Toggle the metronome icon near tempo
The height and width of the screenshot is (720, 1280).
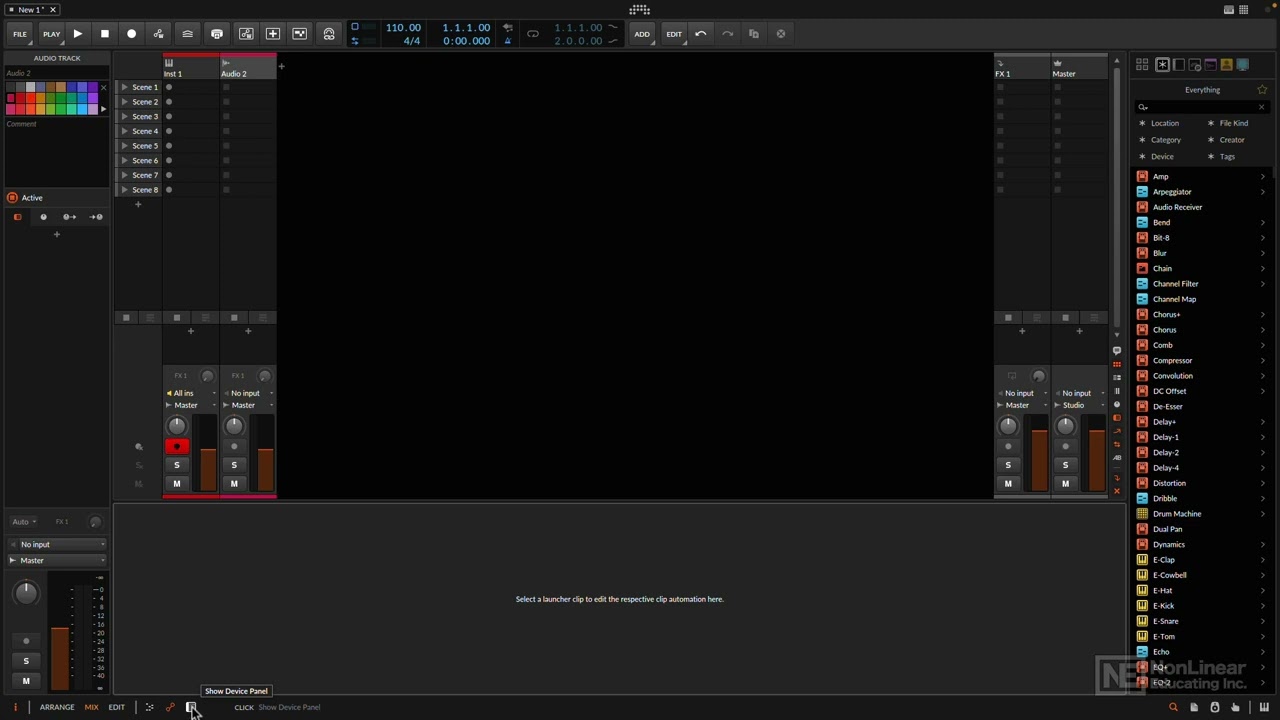[x=507, y=41]
